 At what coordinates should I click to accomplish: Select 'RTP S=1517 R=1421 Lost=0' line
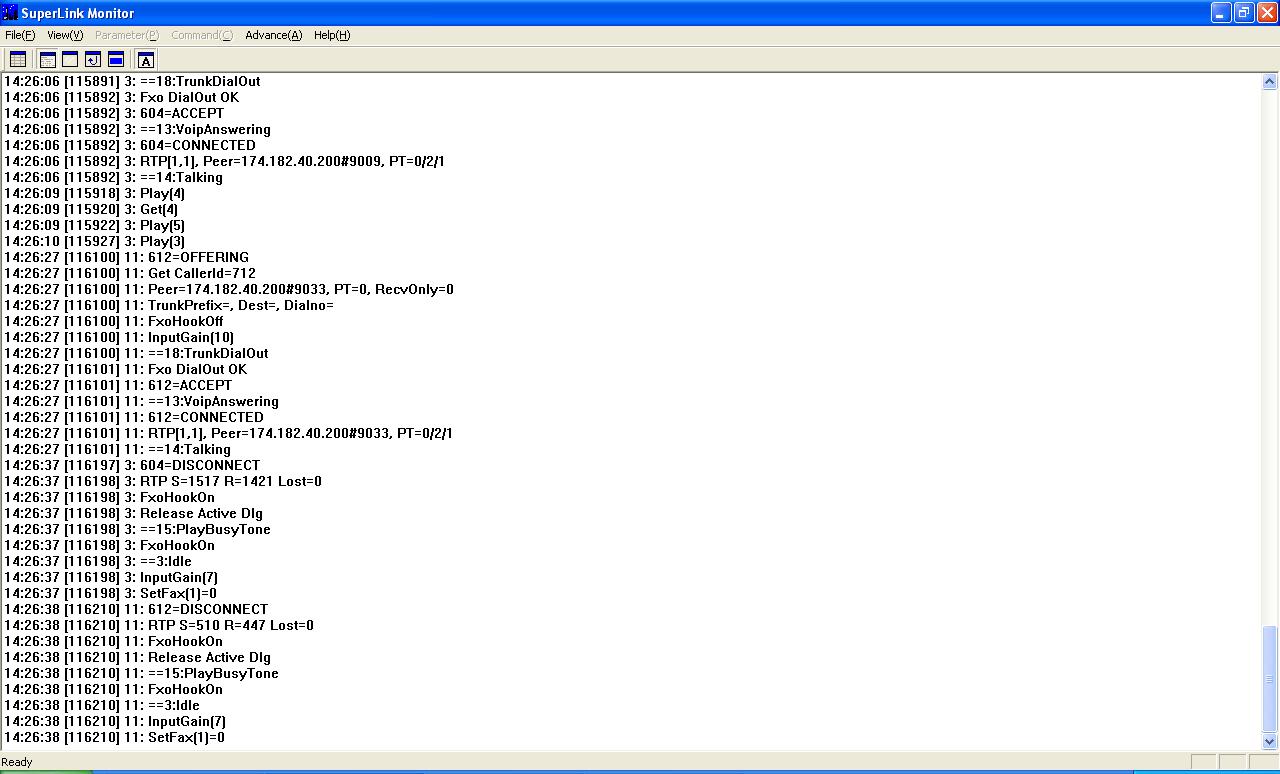pyautogui.click(x=163, y=481)
